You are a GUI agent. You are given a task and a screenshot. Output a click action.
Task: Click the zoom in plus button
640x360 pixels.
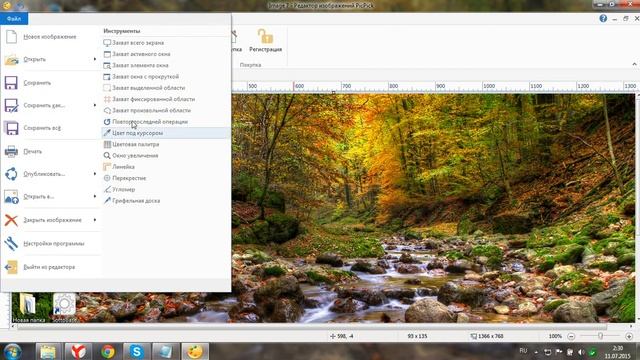click(629, 336)
